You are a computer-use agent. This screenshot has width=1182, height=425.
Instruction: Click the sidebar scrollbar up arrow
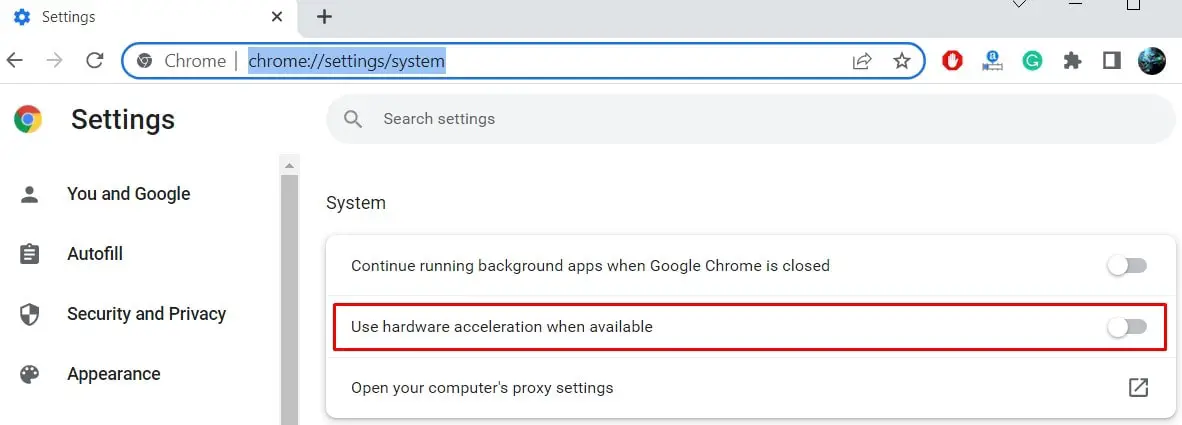[x=289, y=165]
